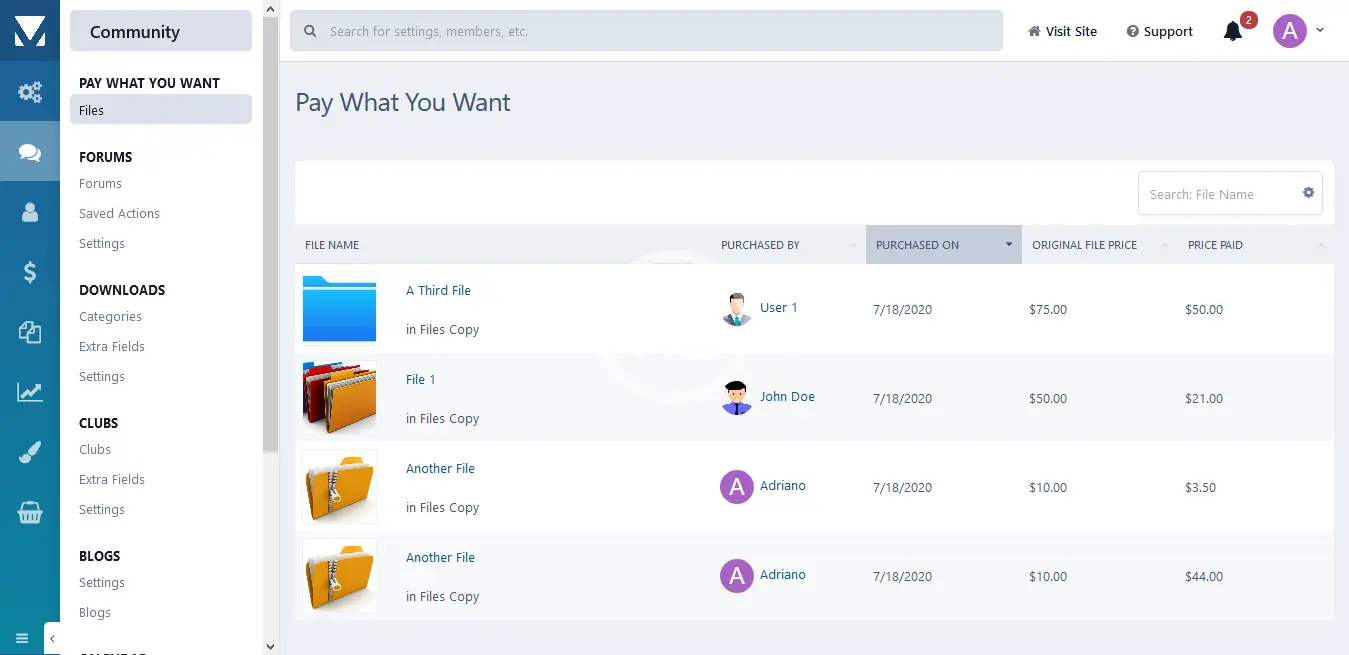Open the hamburger menu at bottom left
1349x655 pixels.
[22, 638]
